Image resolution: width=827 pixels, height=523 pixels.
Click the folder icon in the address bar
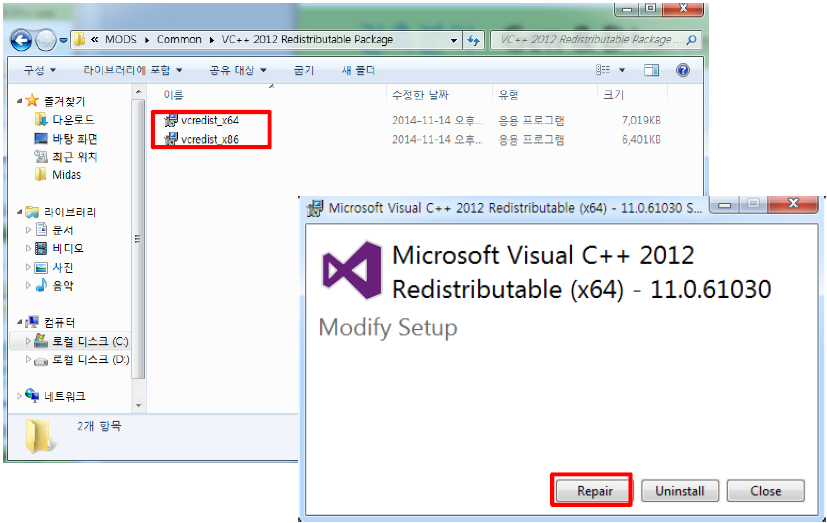click(80, 40)
